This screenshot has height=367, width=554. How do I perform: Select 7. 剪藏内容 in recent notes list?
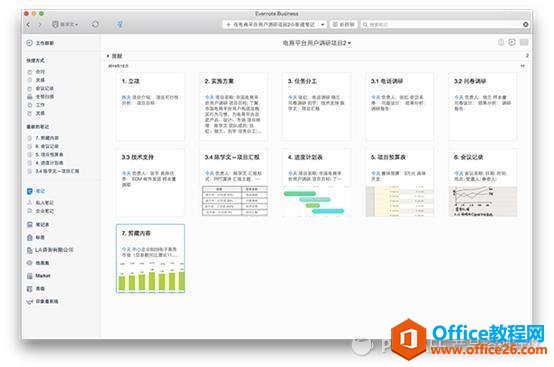[x=47, y=138]
